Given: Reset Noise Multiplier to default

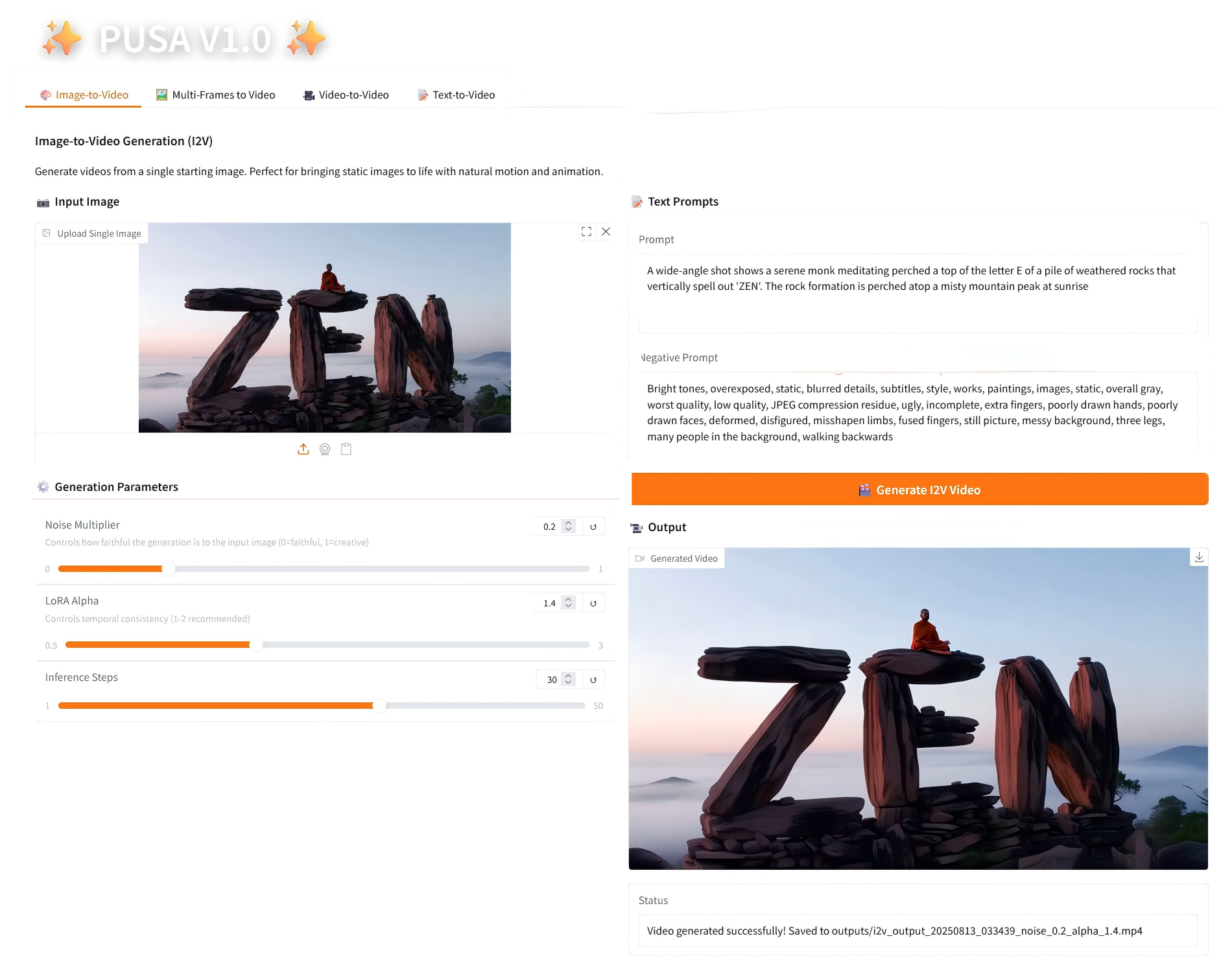Looking at the screenshot, I should coord(593,527).
